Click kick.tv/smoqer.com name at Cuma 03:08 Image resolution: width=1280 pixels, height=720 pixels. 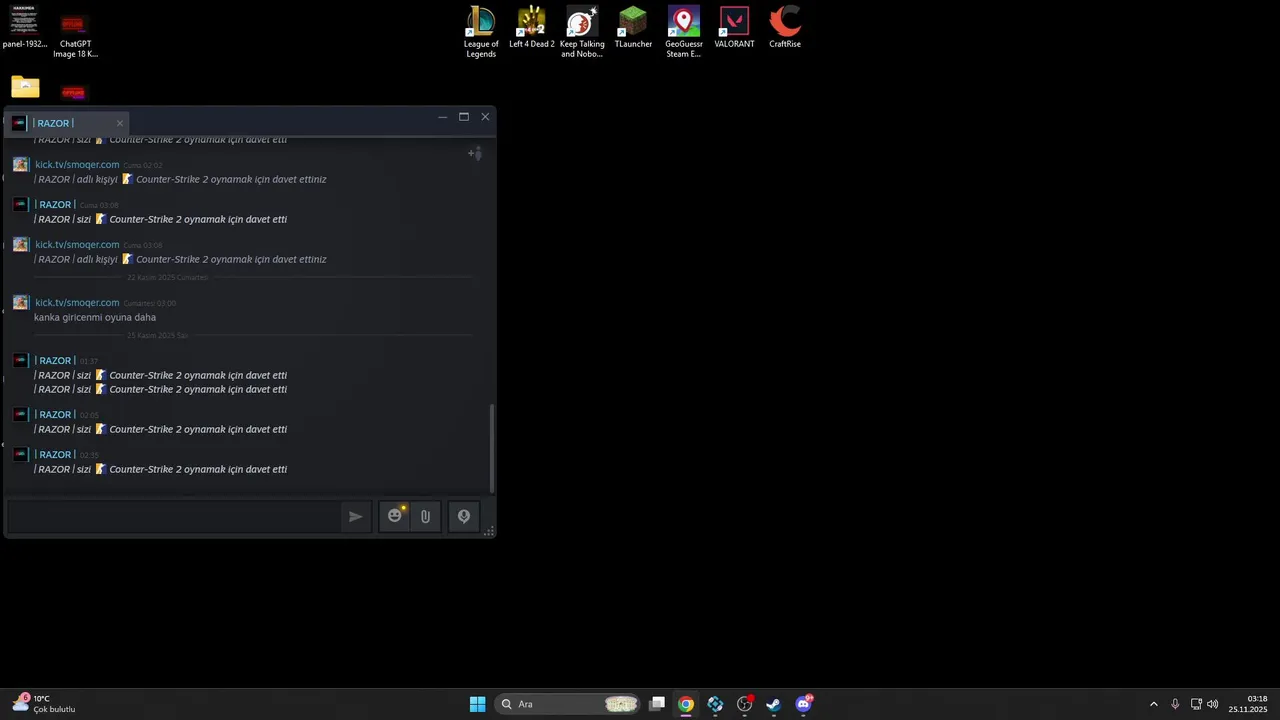(77, 244)
